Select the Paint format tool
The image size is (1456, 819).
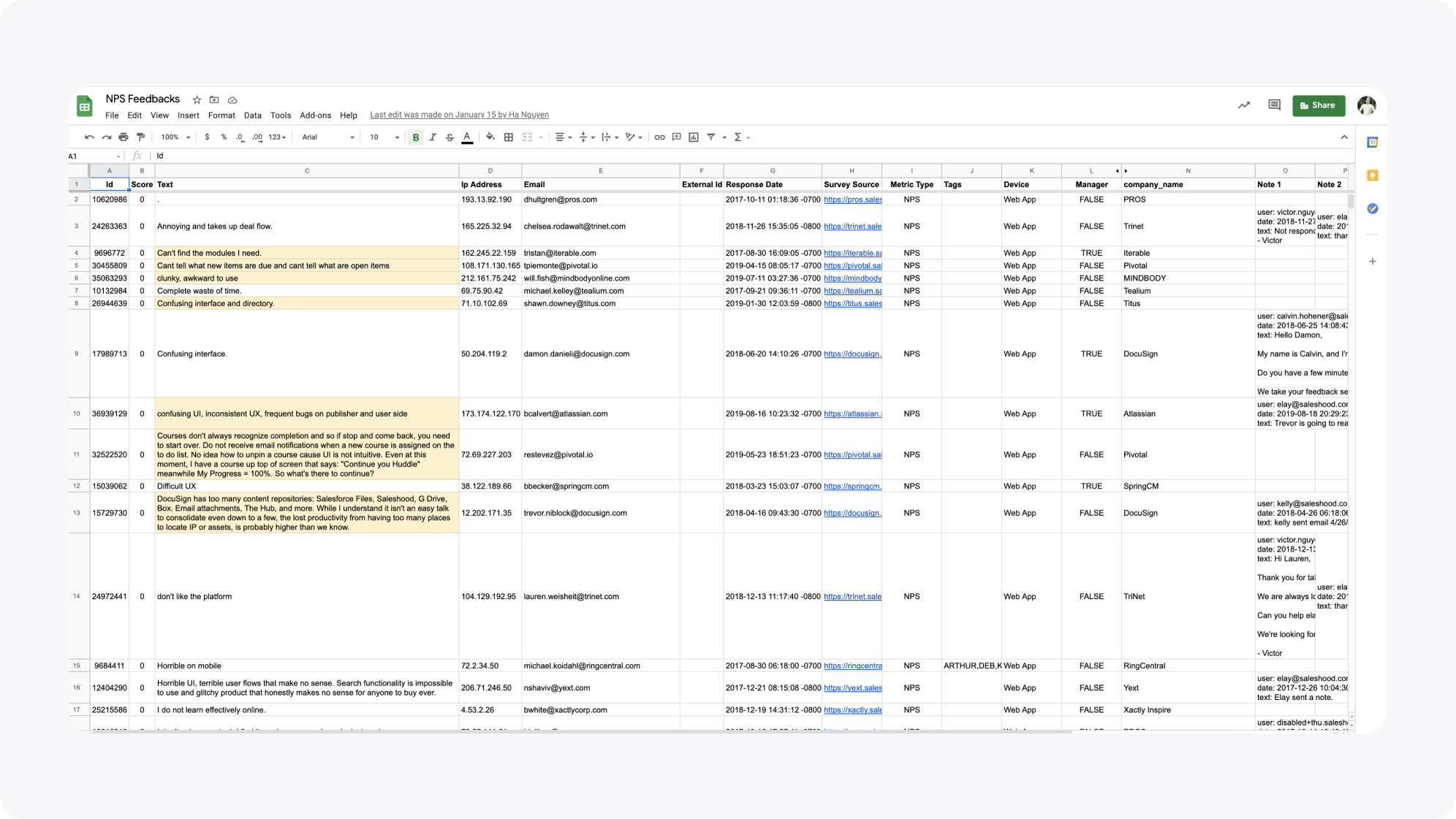coord(141,137)
